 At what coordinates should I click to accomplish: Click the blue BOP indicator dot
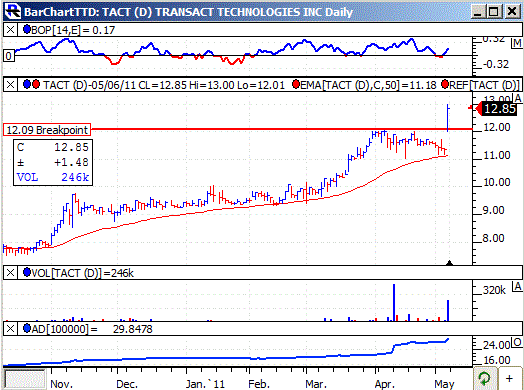27,30
